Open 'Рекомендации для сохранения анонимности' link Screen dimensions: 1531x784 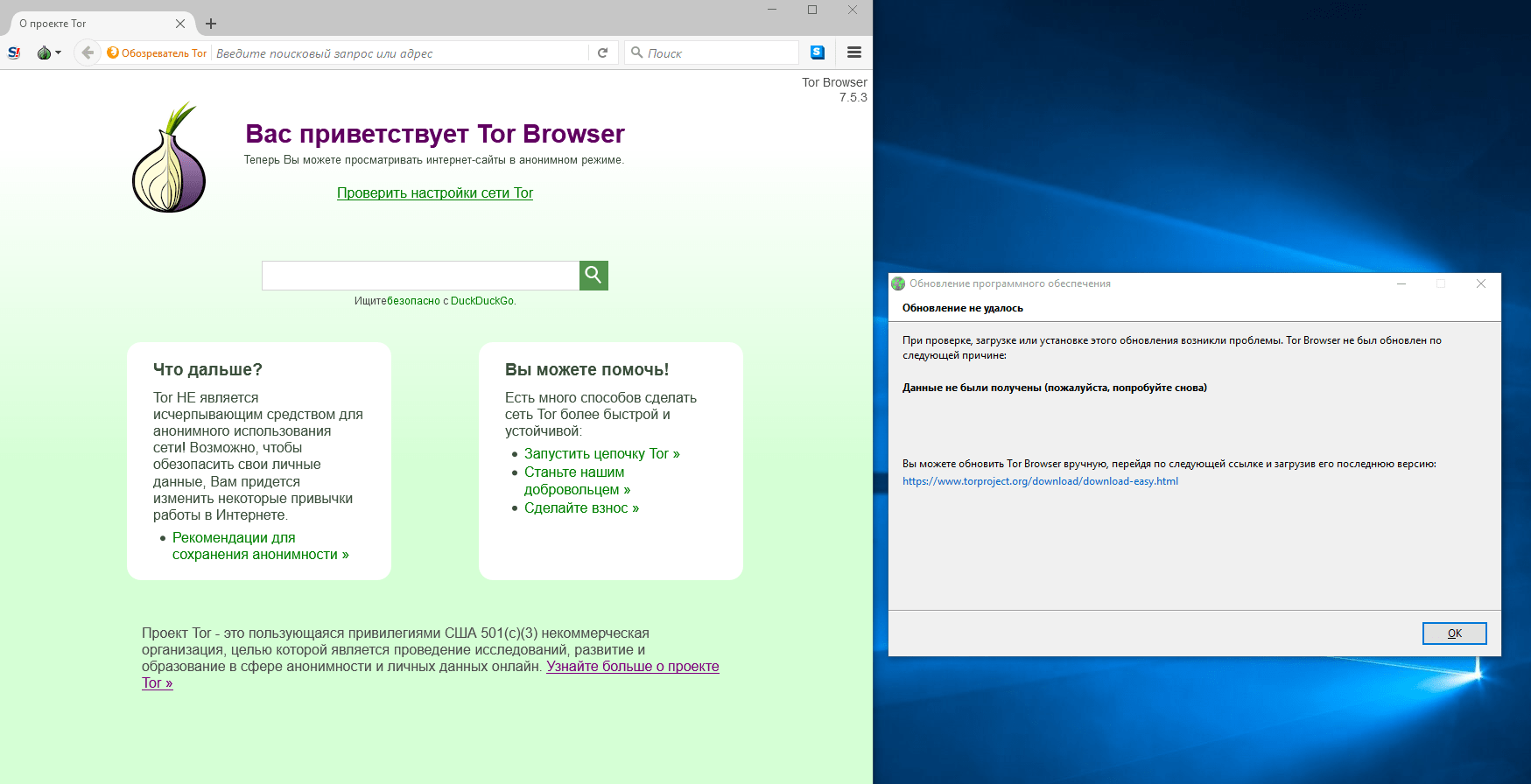[x=260, y=546]
